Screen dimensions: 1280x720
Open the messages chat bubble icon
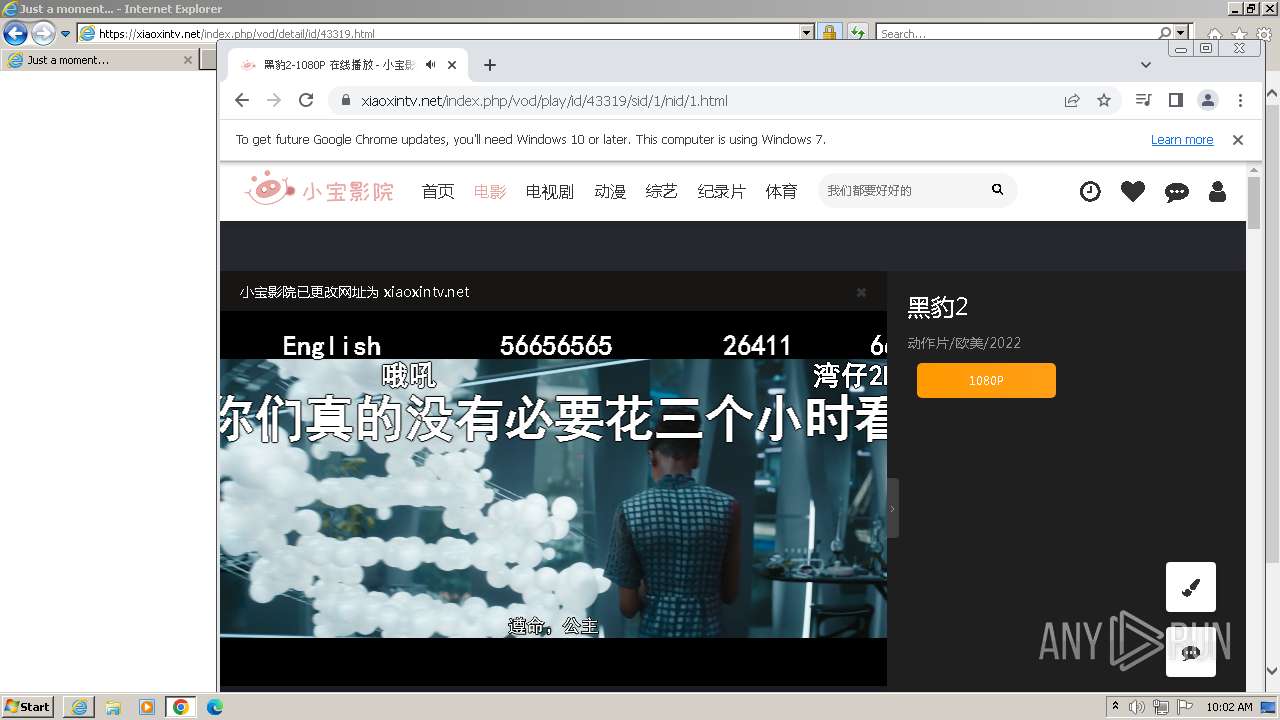(x=1177, y=192)
